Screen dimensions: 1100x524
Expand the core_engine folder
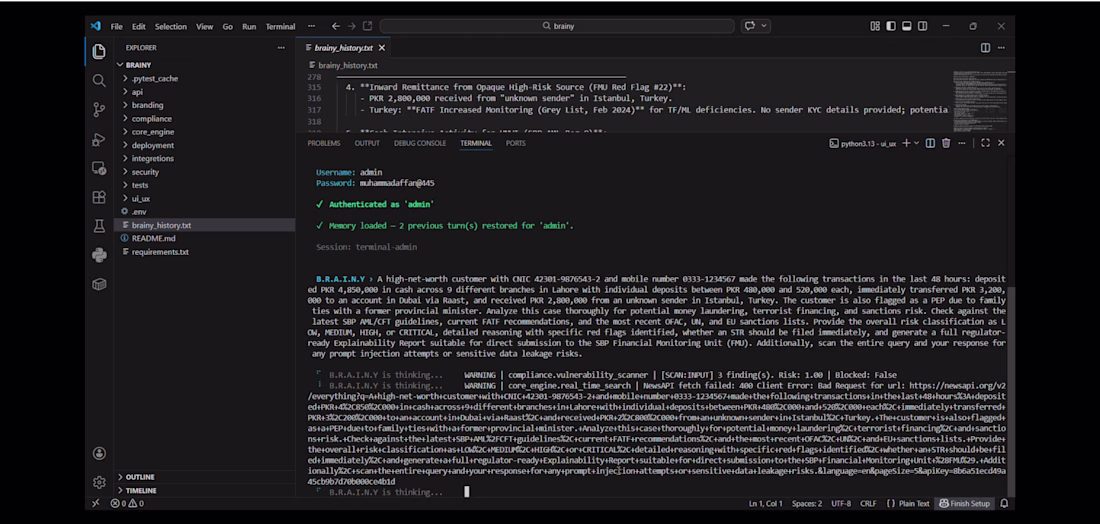coord(152,132)
